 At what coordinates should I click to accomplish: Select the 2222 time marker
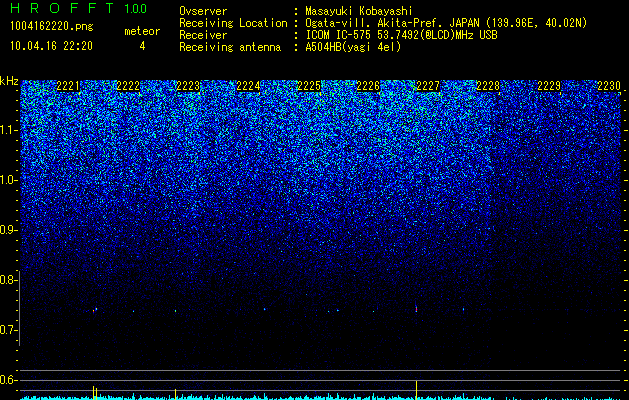click(x=128, y=86)
